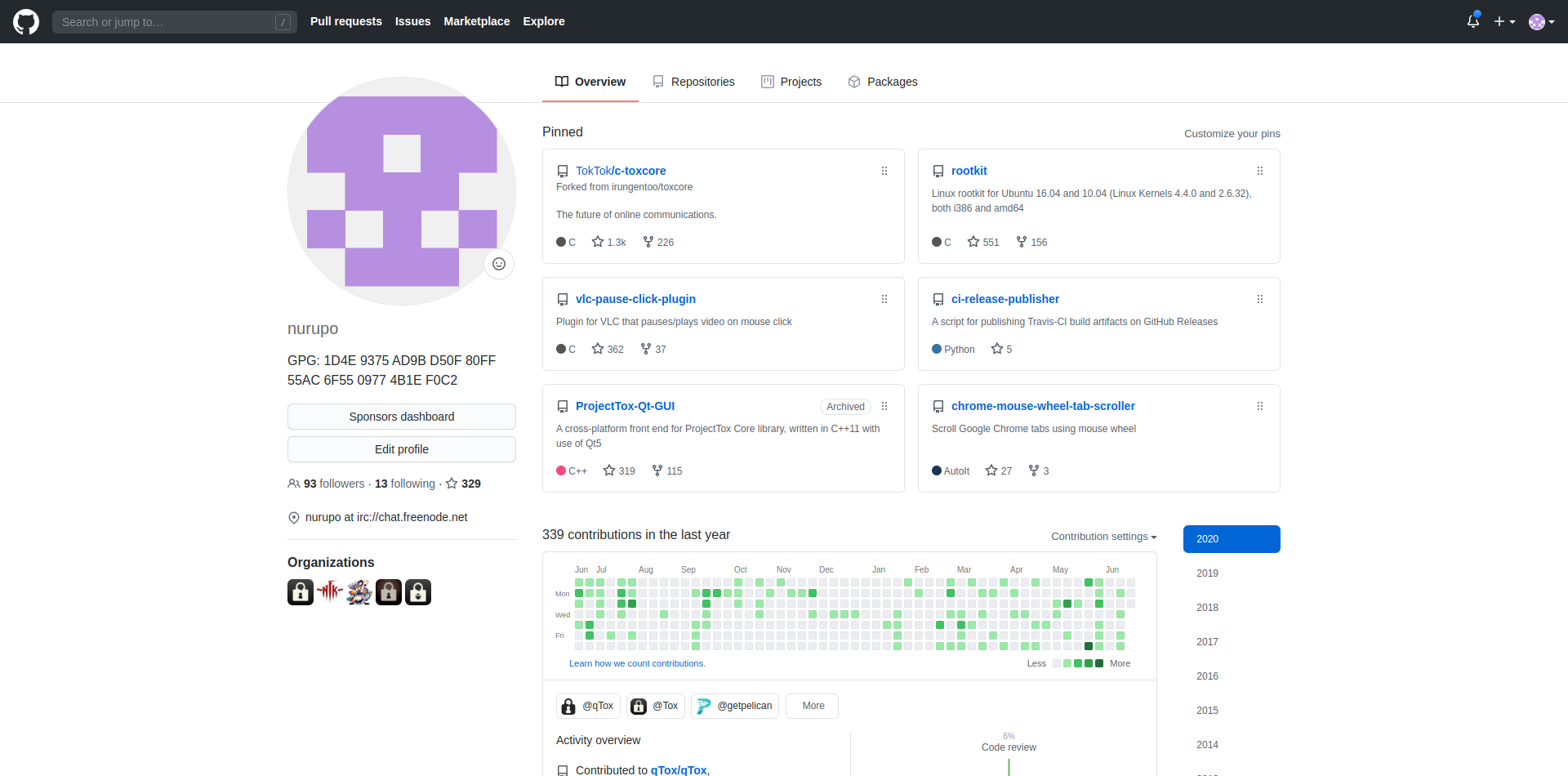The image size is (1568, 776).
Task: Open Customize your pins link
Action: click(x=1232, y=134)
